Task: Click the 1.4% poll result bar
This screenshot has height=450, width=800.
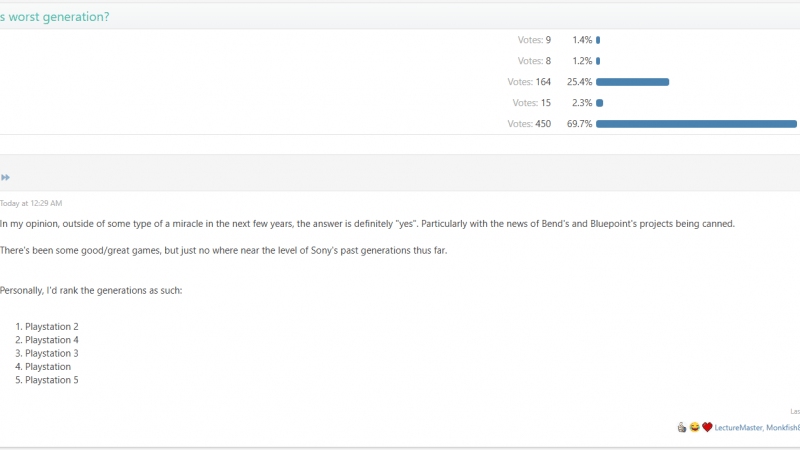Action: (598, 40)
